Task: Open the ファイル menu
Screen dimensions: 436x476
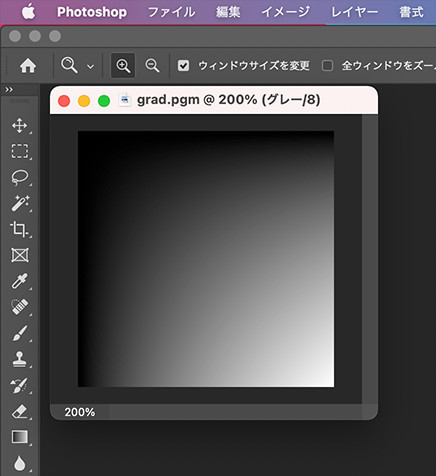Action: [x=171, y=12]
